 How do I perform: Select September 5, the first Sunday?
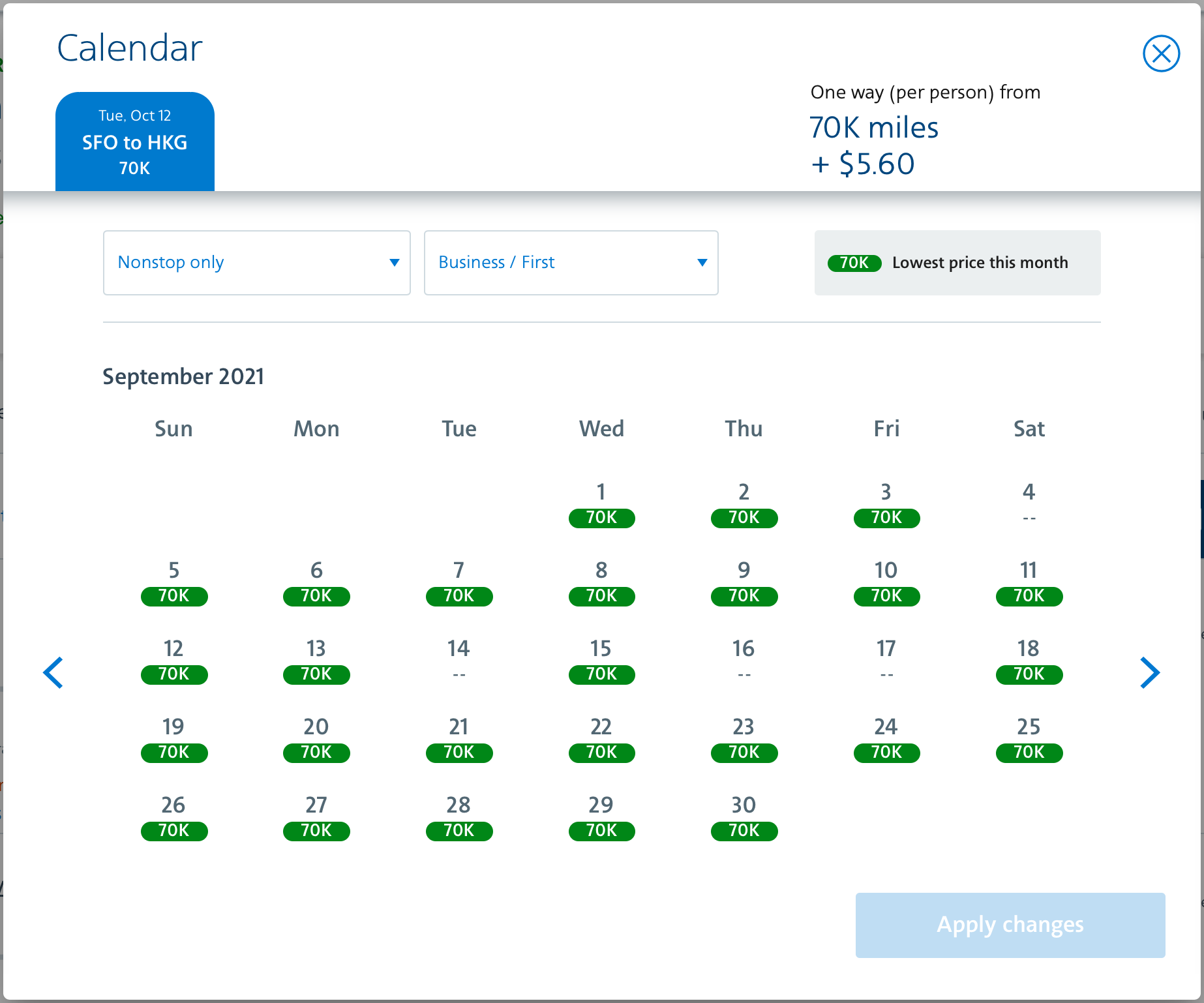click(173, 582)
